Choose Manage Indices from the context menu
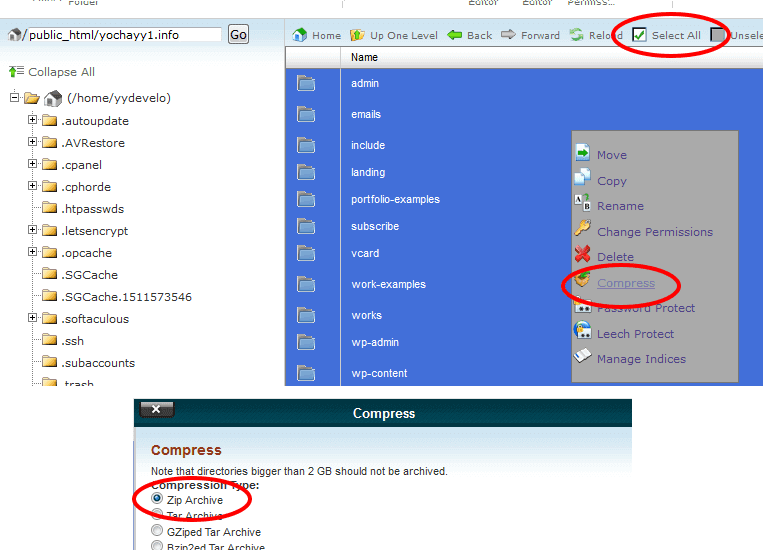764x550 pixels. click(641, 359)
